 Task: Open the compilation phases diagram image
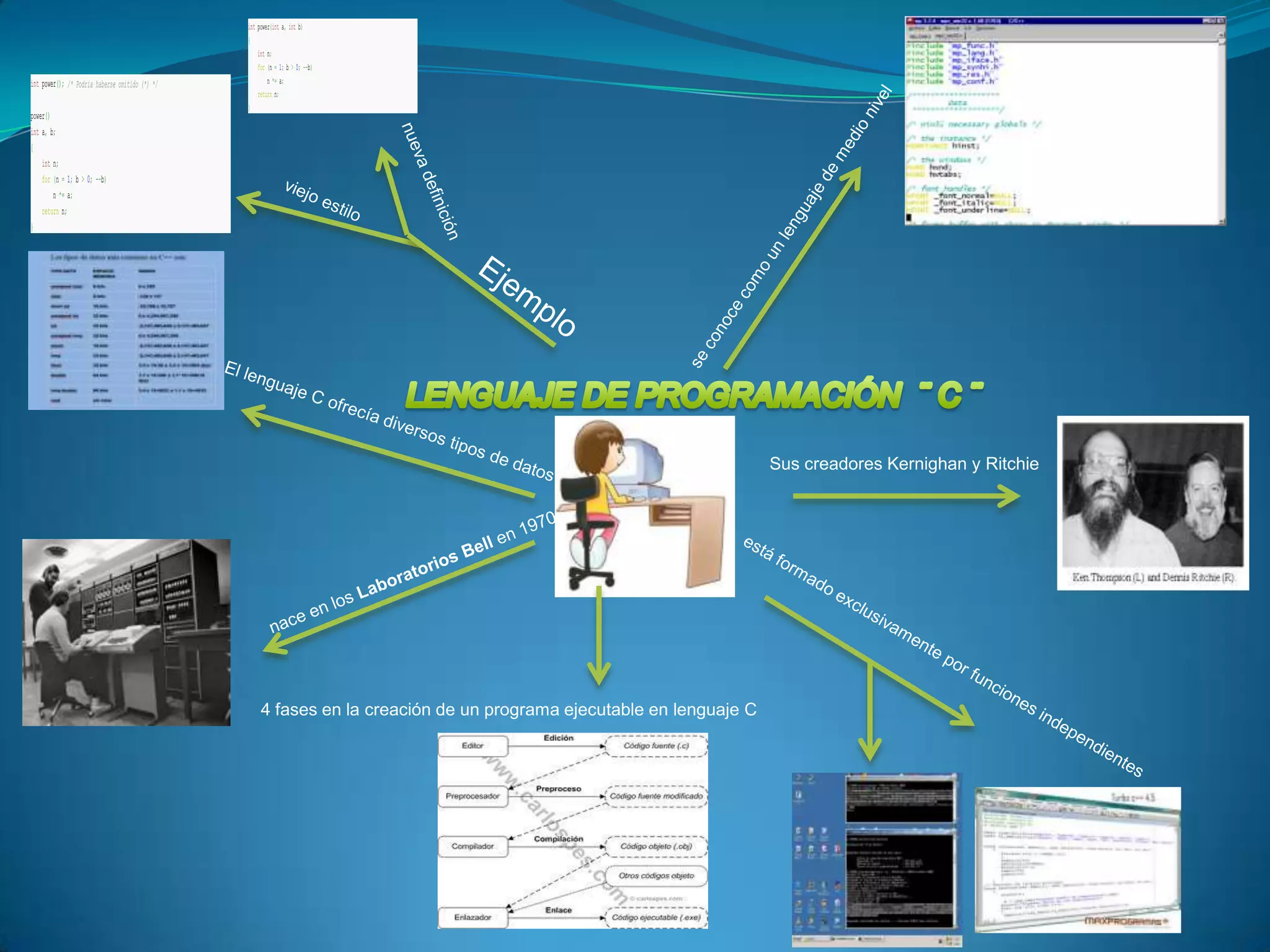[572, 831]
